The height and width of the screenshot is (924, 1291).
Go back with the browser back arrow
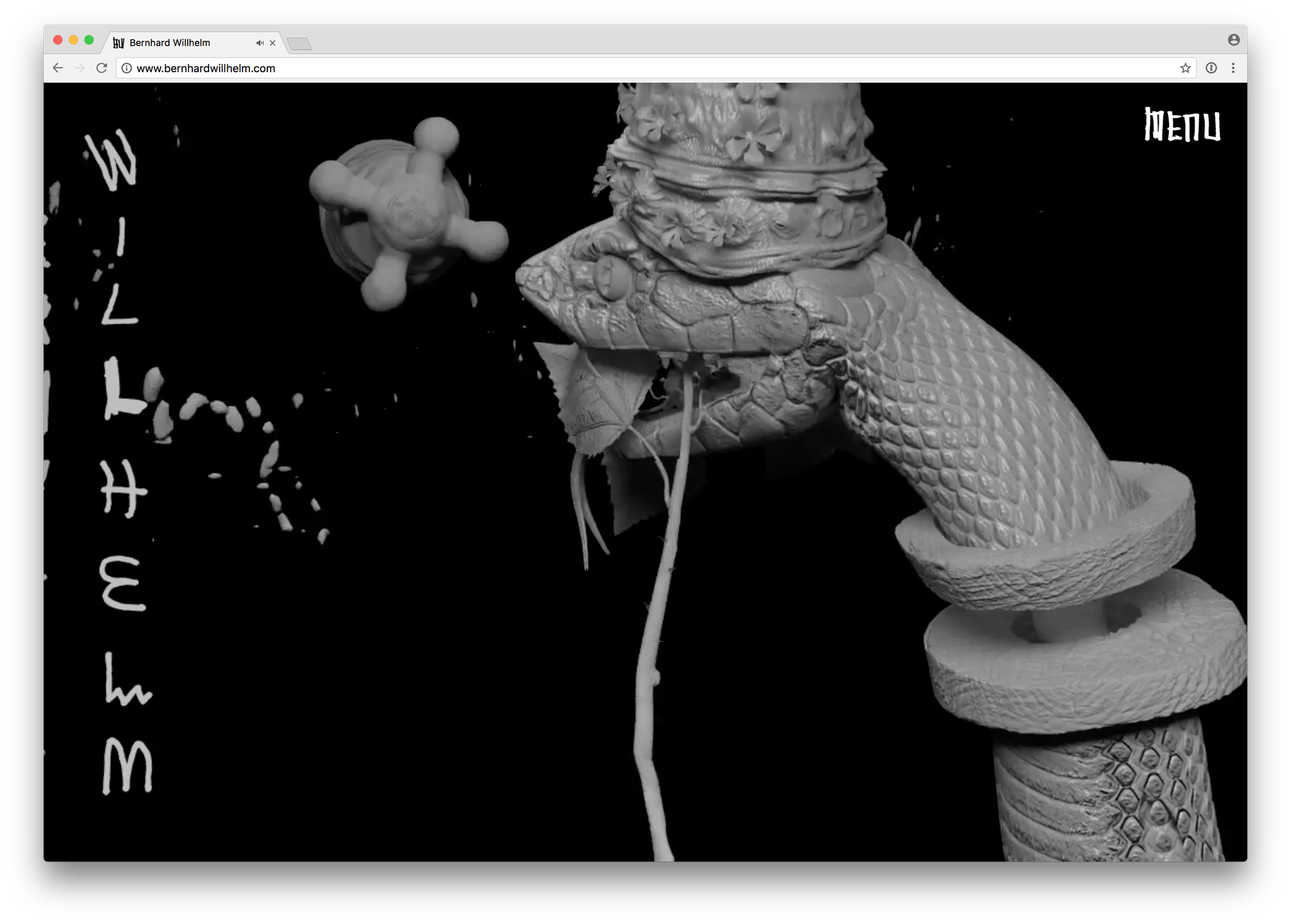point(58,68)
